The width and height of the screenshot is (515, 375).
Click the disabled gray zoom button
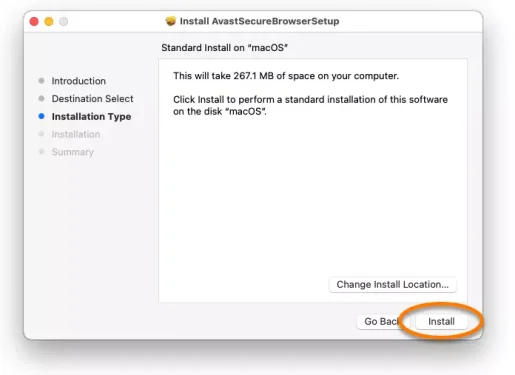tap(64, 21)
